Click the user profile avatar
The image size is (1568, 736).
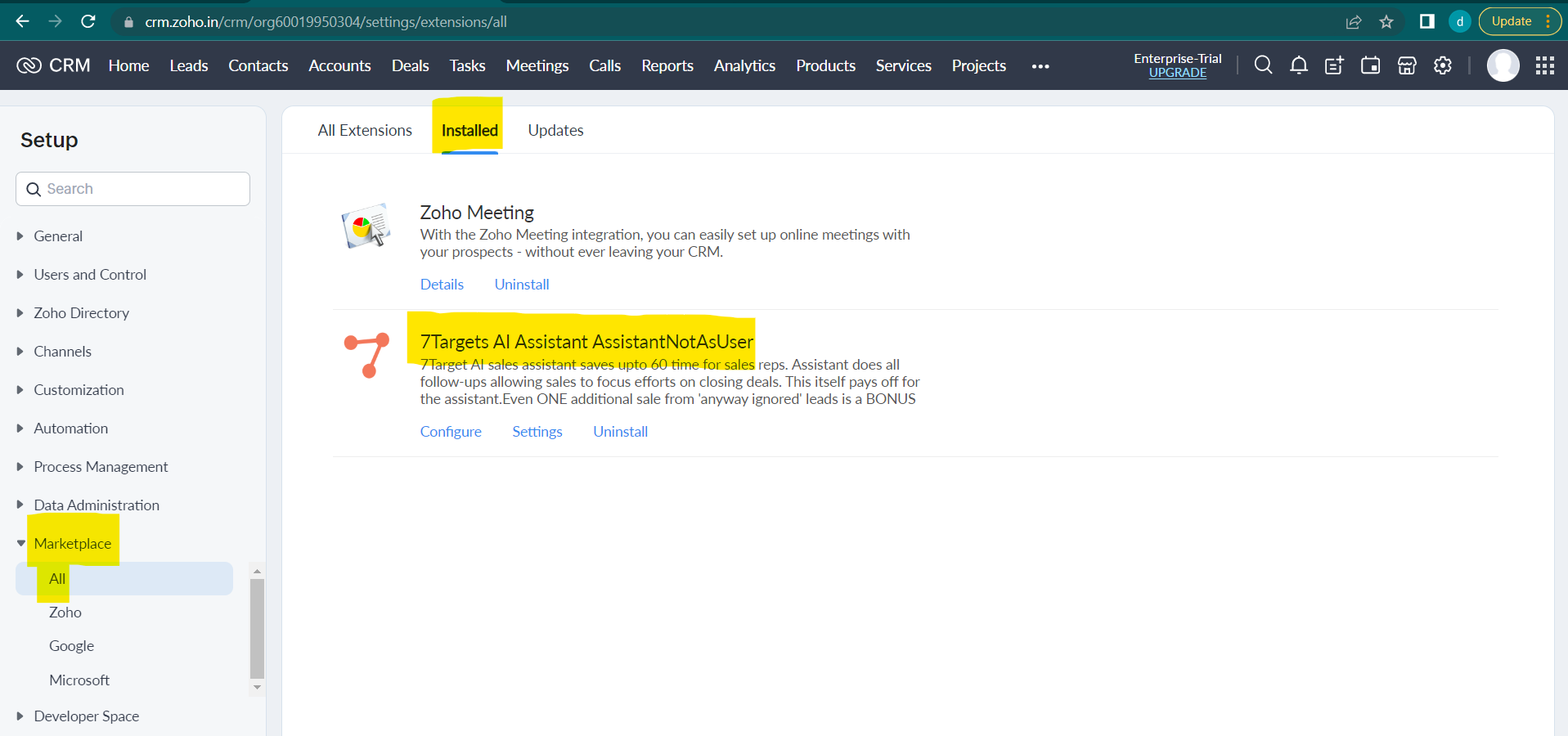tap(1503, 65)
